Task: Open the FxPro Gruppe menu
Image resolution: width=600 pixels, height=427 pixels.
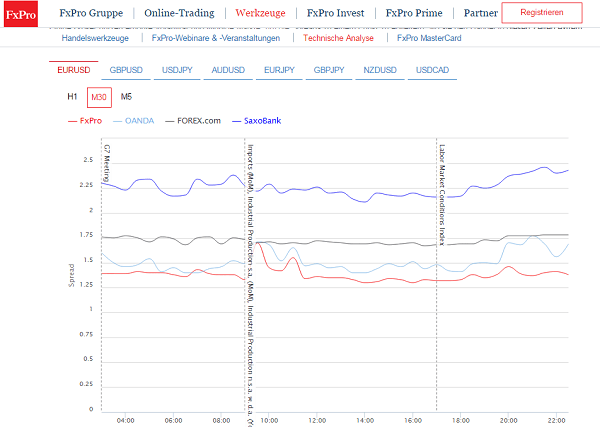Action: [x=91, y=13]
